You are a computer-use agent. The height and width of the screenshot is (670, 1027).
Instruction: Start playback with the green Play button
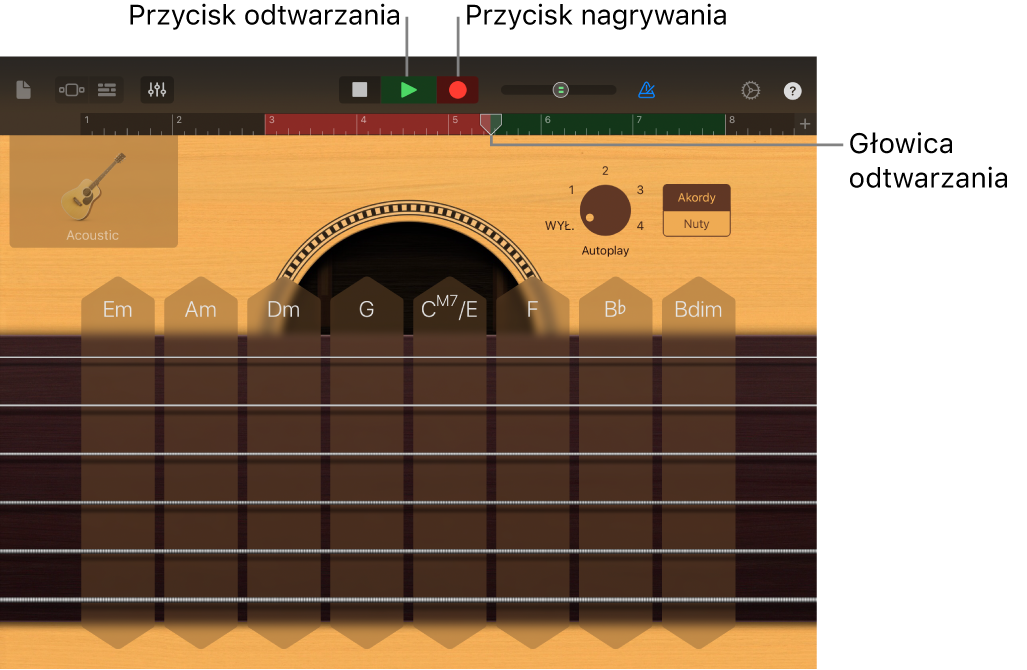point(409,90)
